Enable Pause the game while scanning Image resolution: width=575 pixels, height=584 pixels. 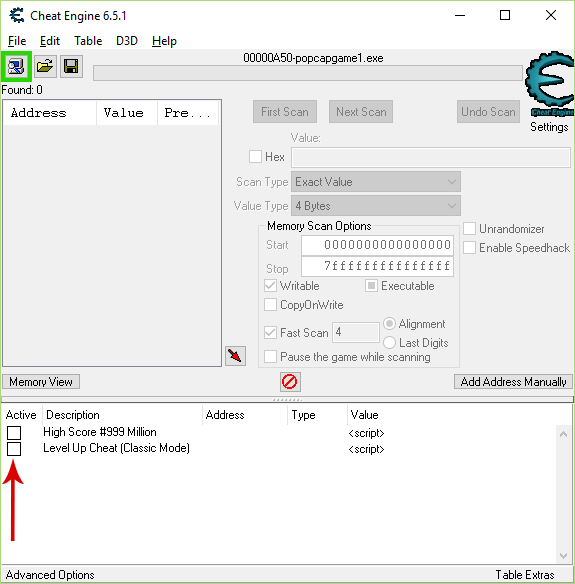270,356
